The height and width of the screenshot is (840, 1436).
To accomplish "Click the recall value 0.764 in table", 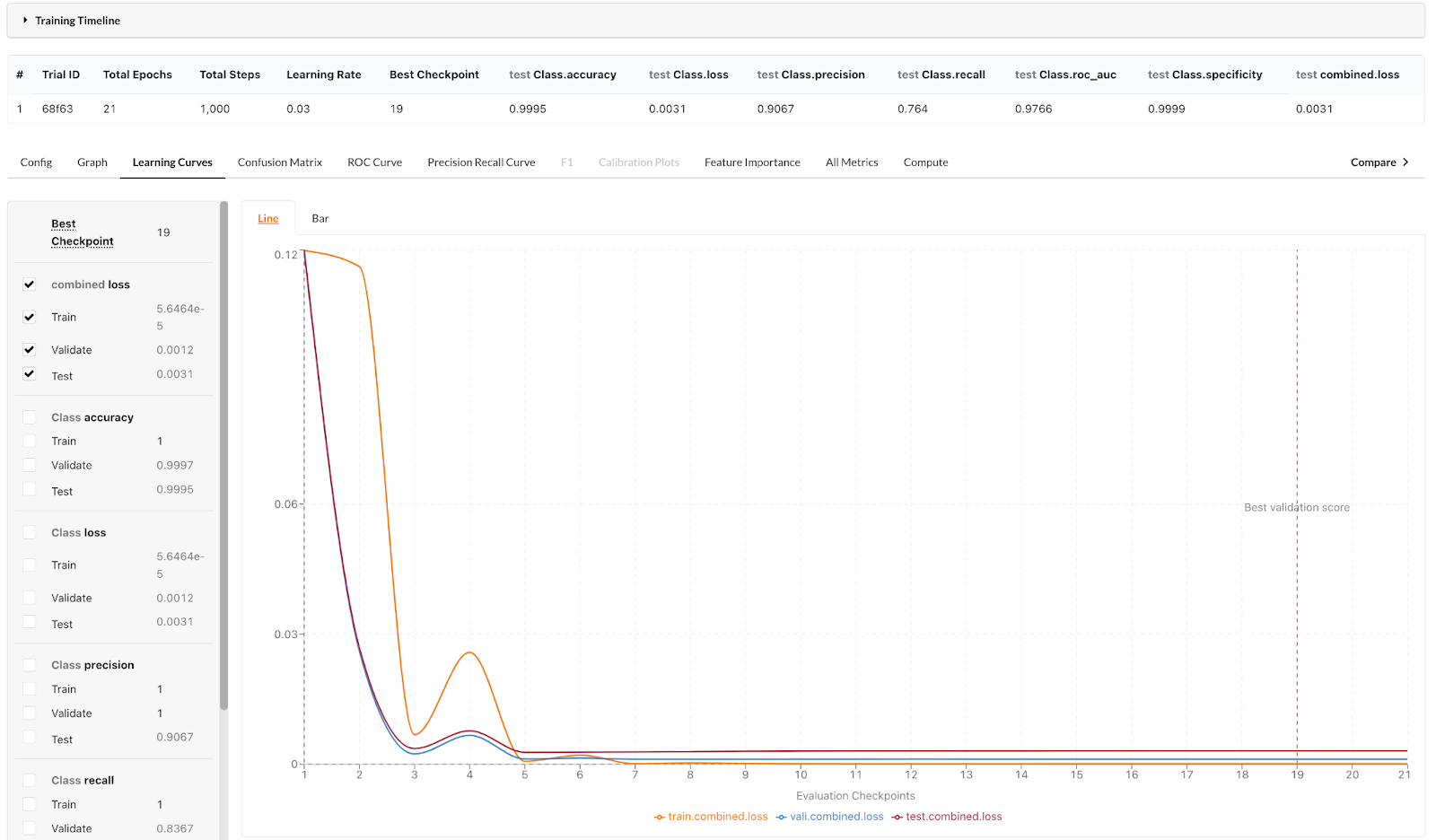I will pos(913,109).
